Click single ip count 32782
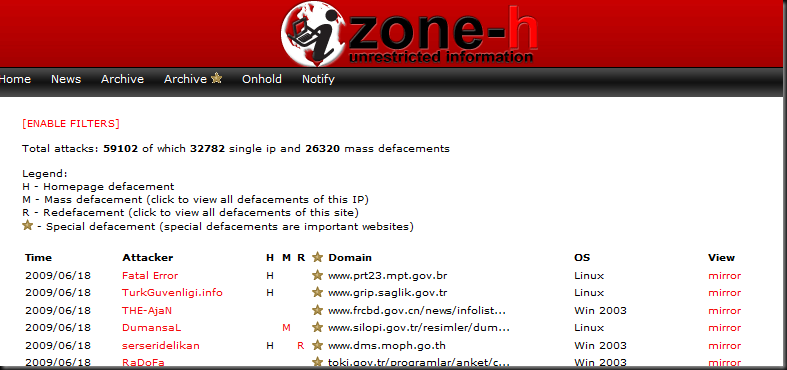 point(208,149)
